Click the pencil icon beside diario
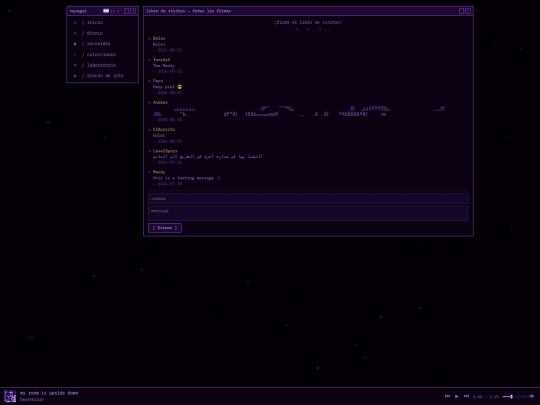This screenshot has width=540, height=405. (75, 33)
